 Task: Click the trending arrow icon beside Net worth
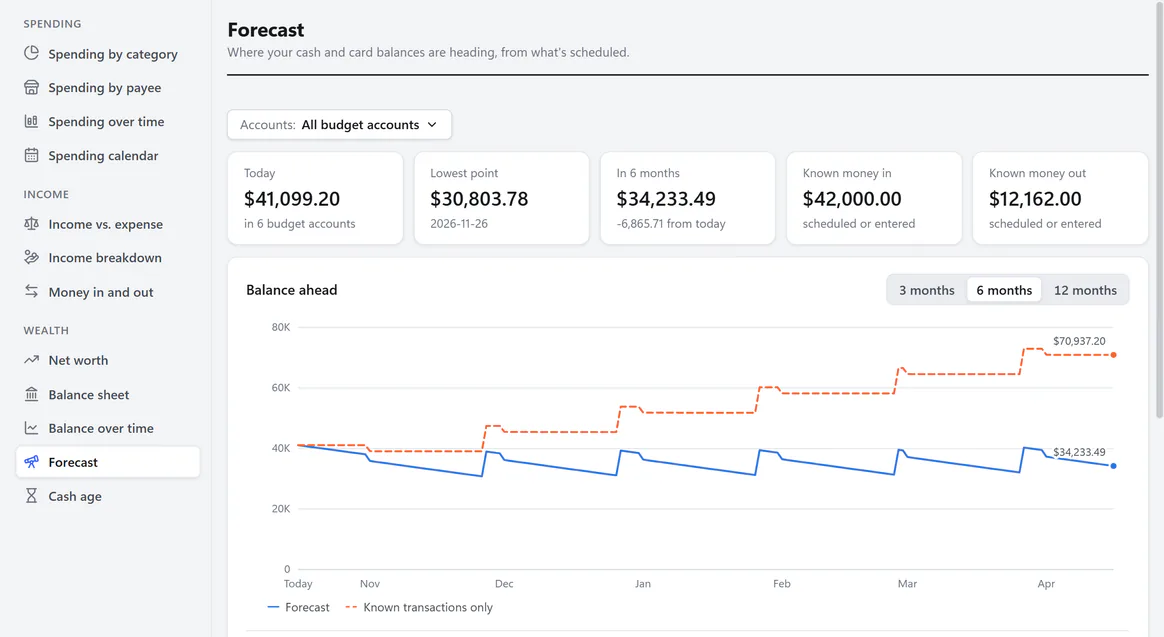[31, 360]
